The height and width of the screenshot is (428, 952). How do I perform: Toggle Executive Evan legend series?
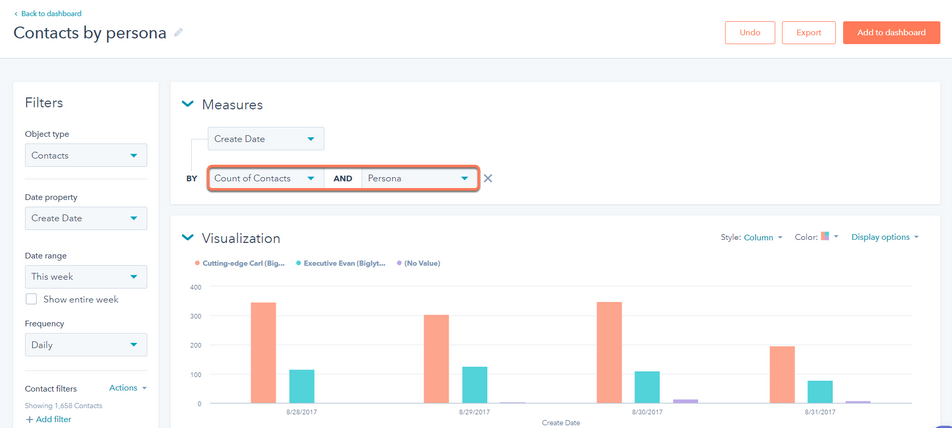click(341, 263)
